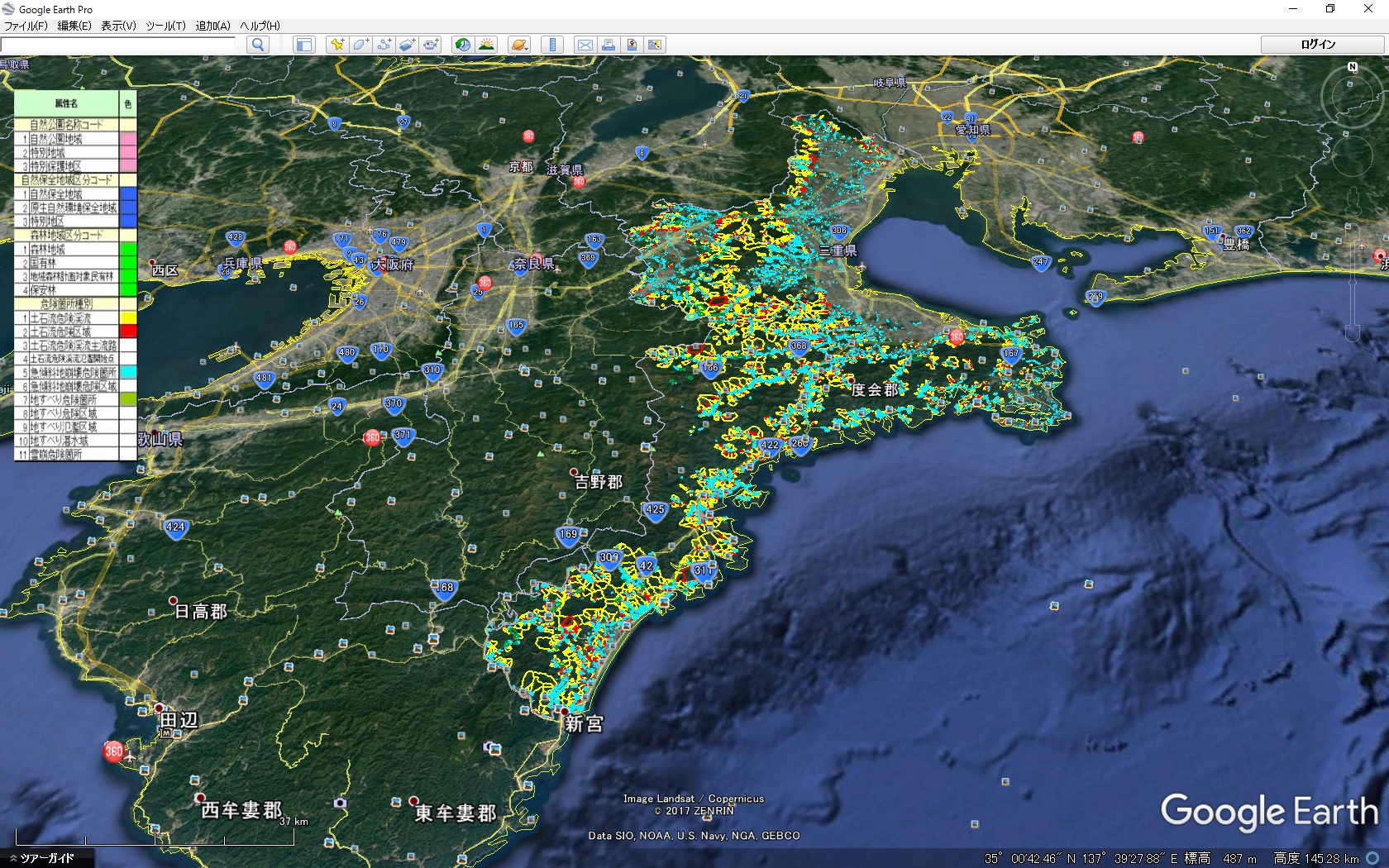1389x868 pixels.
Task: Add a new placemark with pushpin icon
Action: (x=337, y=45)
